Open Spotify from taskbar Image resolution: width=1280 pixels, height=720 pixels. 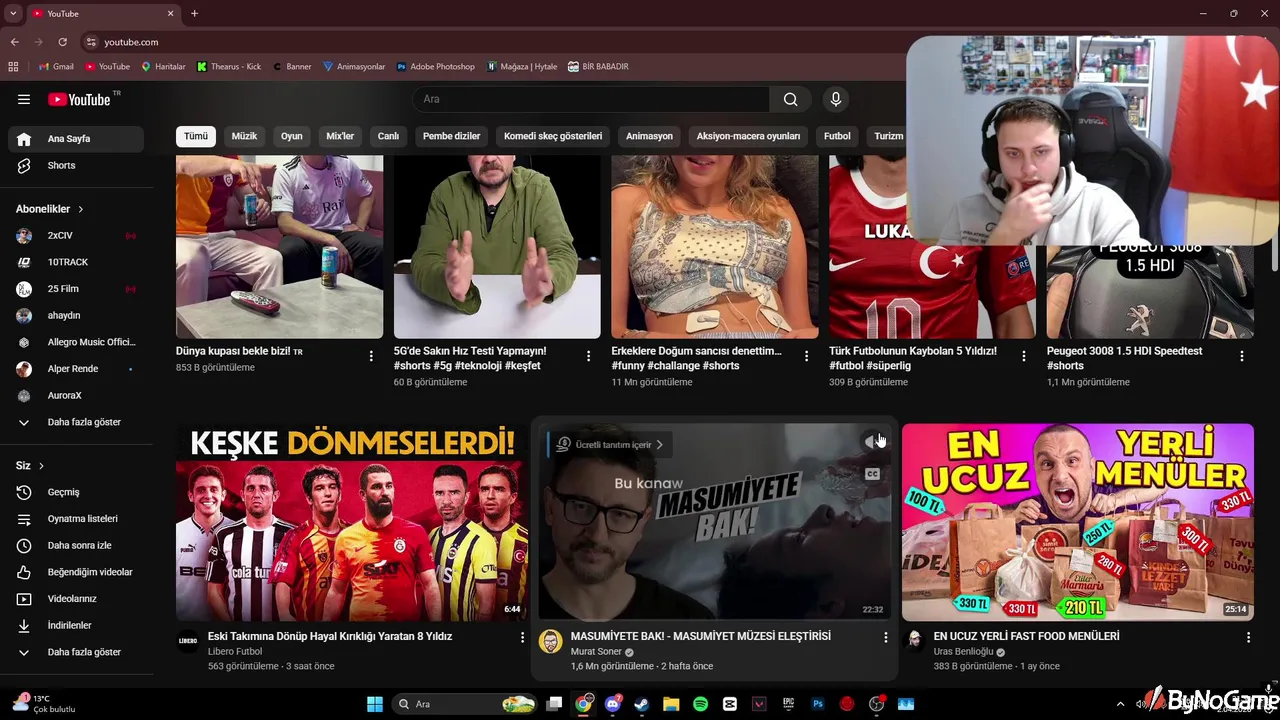[700, 704]
